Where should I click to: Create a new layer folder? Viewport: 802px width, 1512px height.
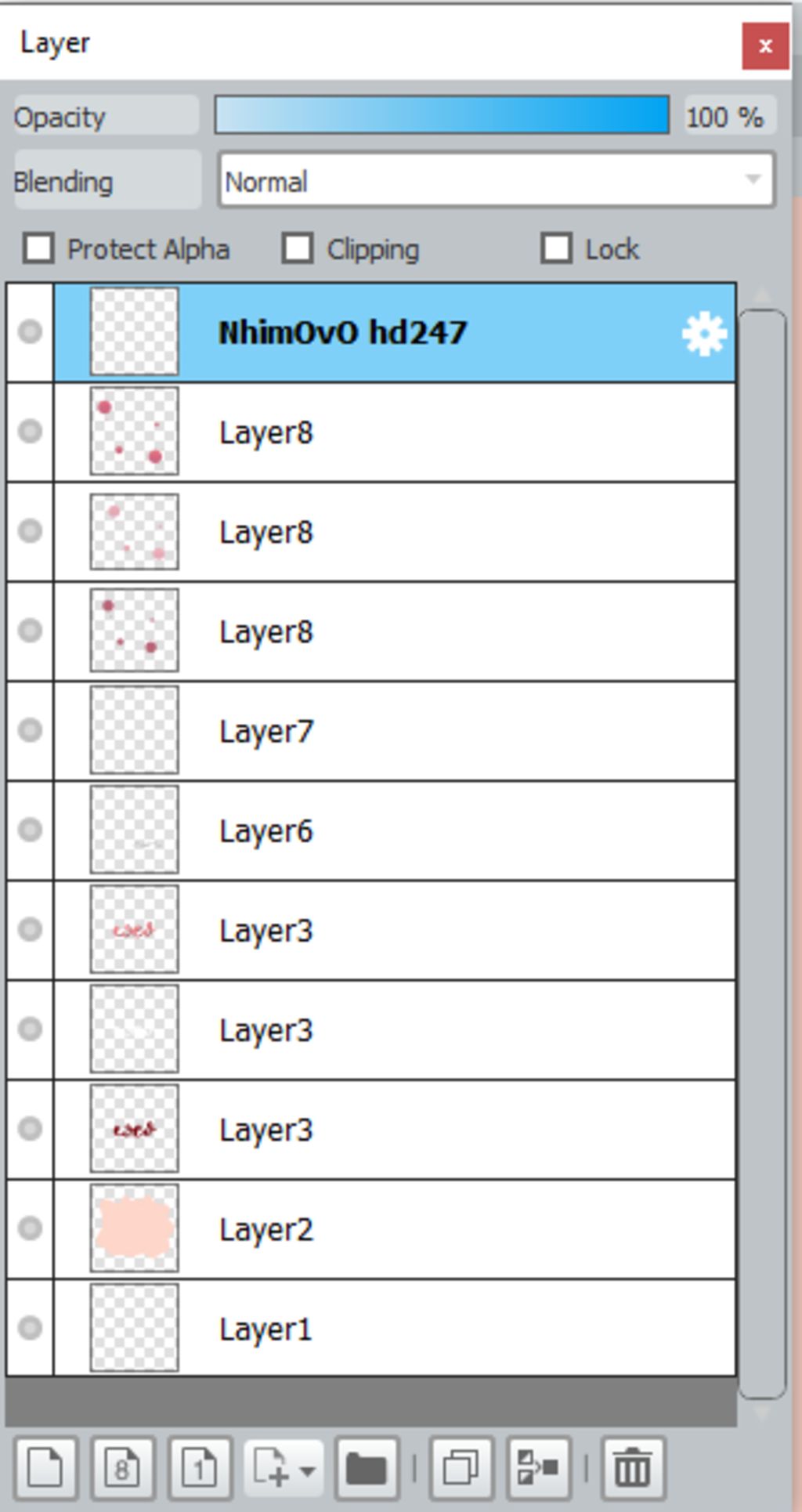click(x=367, y=1467)
